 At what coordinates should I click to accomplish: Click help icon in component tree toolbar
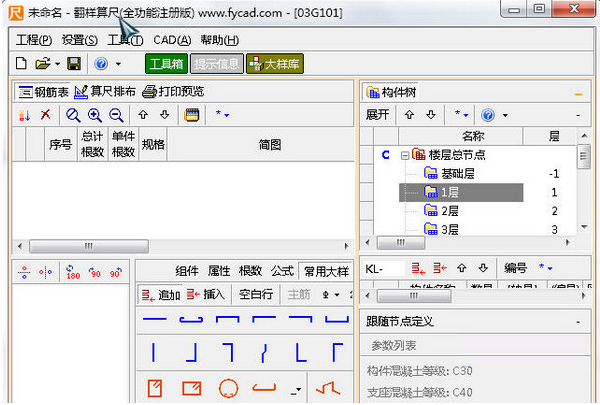coord(488,115)
